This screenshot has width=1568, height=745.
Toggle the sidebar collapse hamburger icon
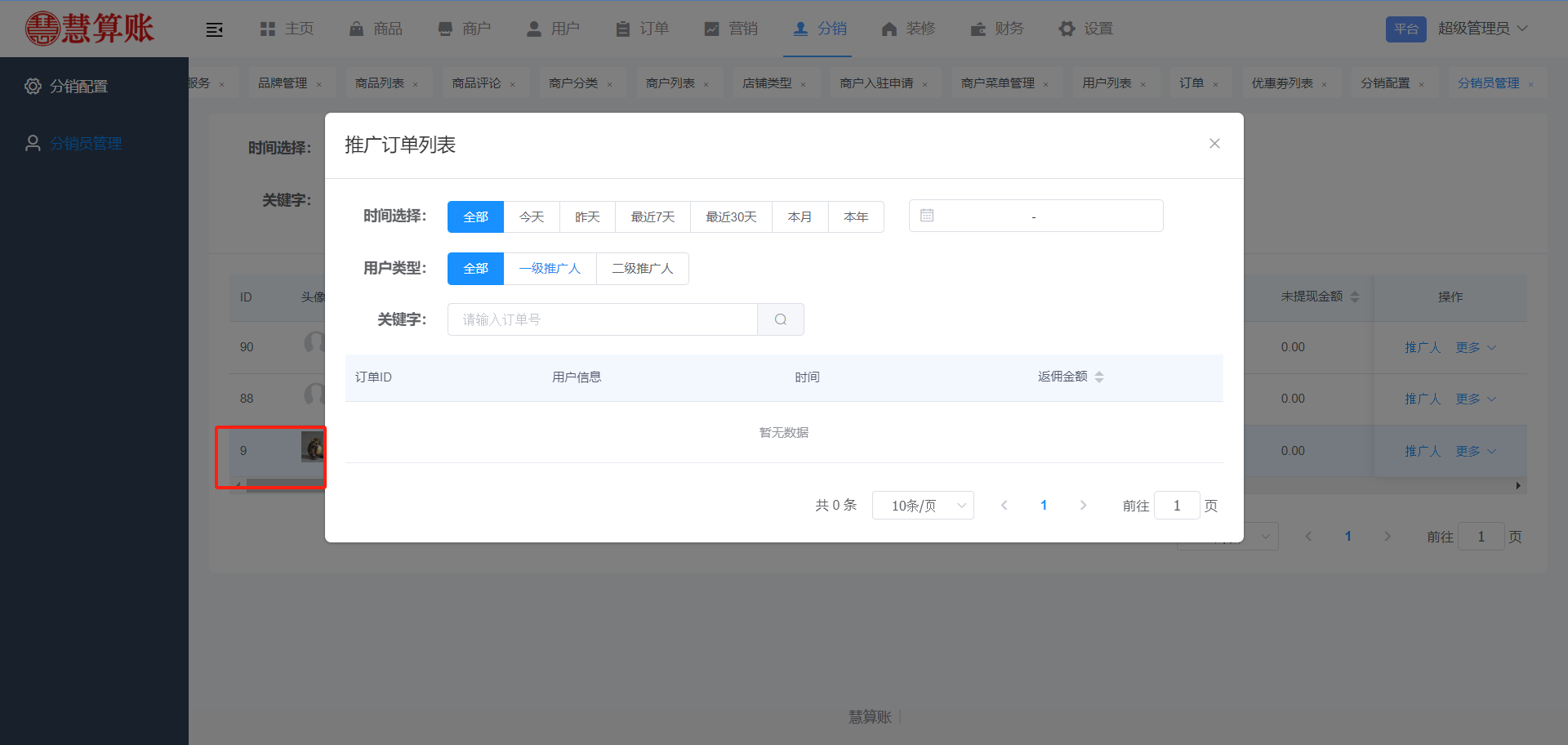(x=214, y=29)
